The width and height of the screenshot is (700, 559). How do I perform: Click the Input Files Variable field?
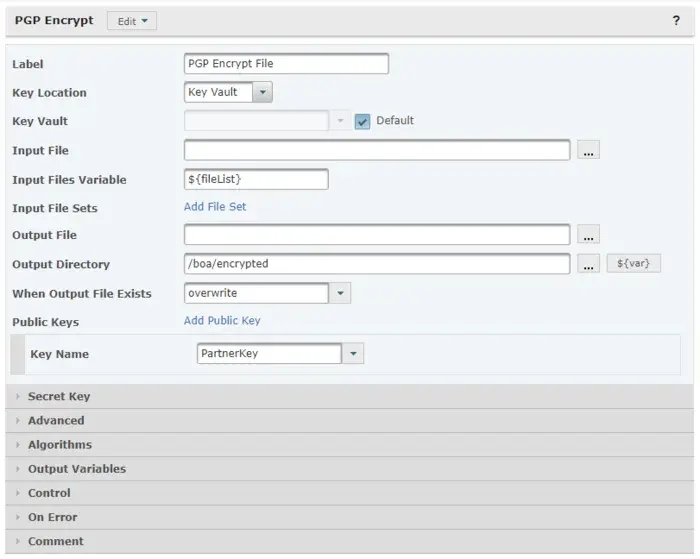[x=256, y=179]
